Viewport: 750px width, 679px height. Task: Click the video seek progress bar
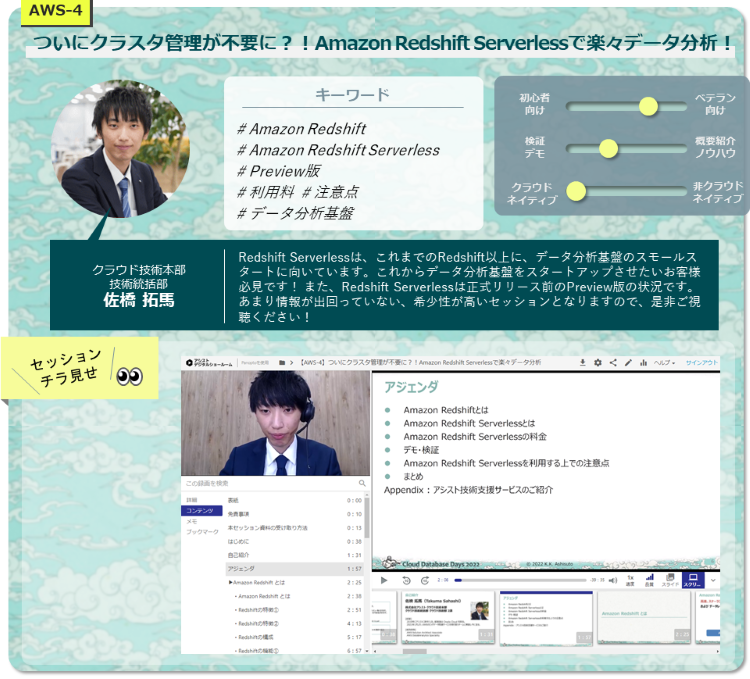point(520,580)
